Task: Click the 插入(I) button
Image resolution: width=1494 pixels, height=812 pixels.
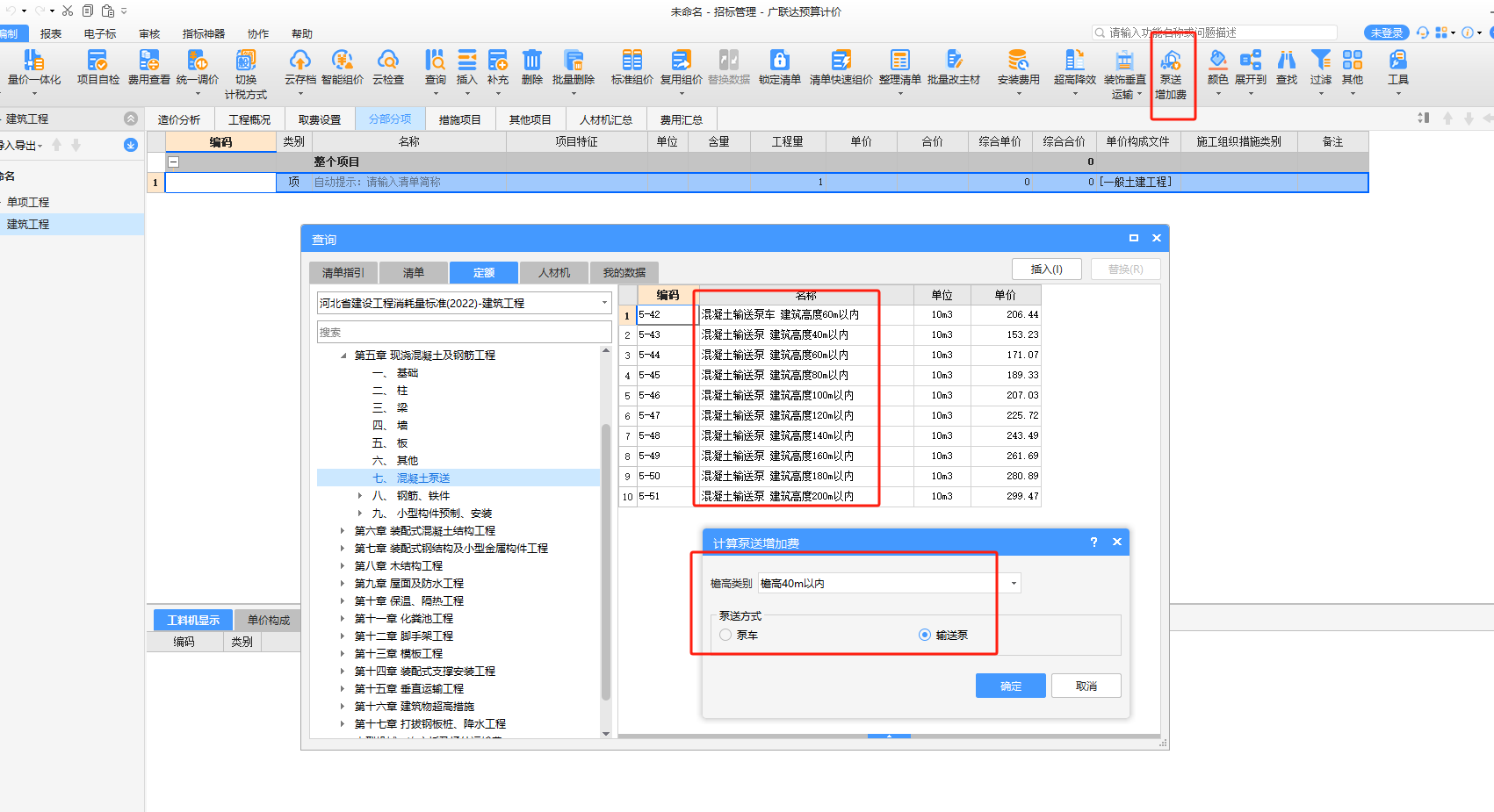Action: 1047,269
